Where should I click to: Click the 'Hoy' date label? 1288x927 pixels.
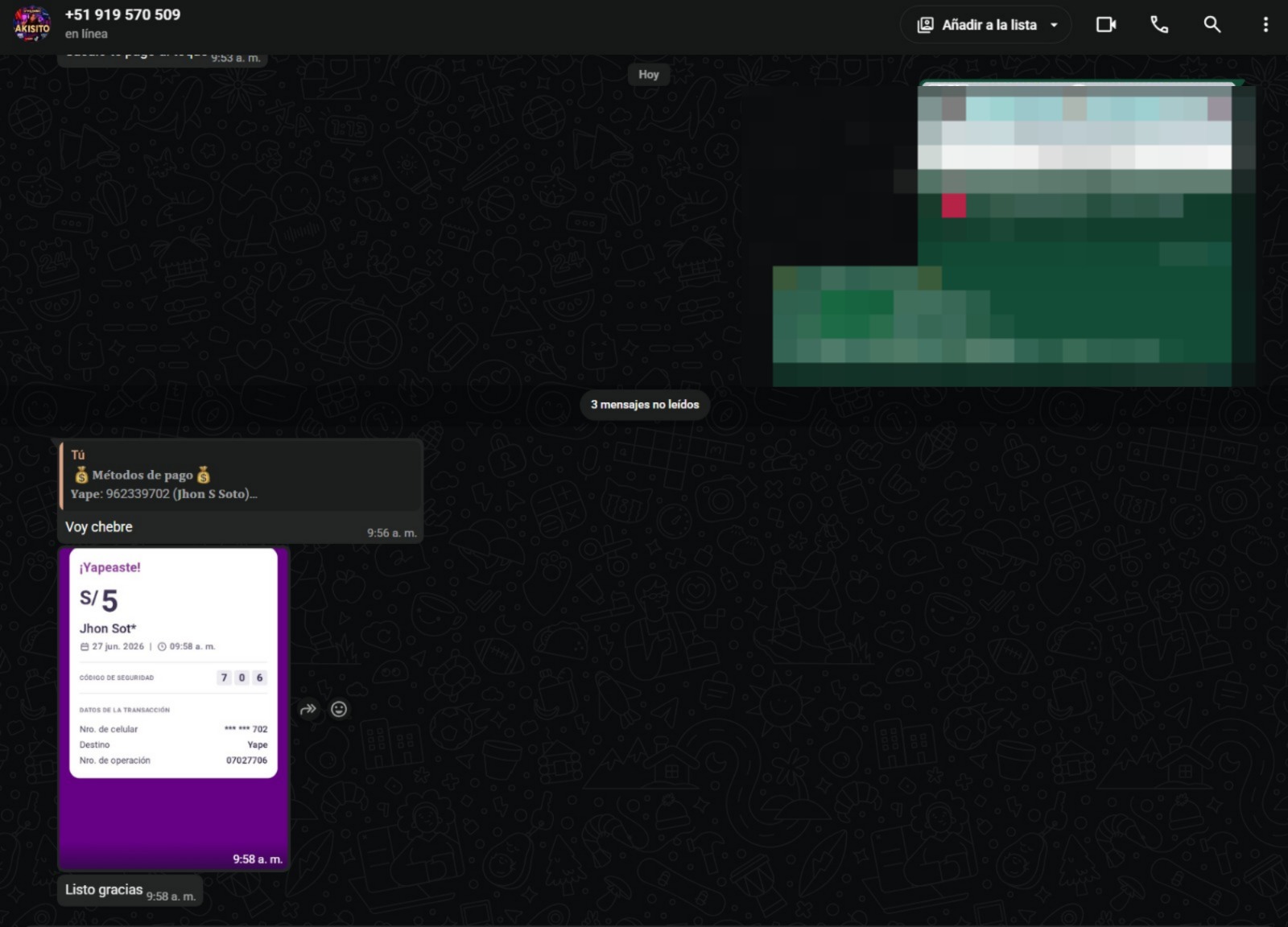click(649, 74)
